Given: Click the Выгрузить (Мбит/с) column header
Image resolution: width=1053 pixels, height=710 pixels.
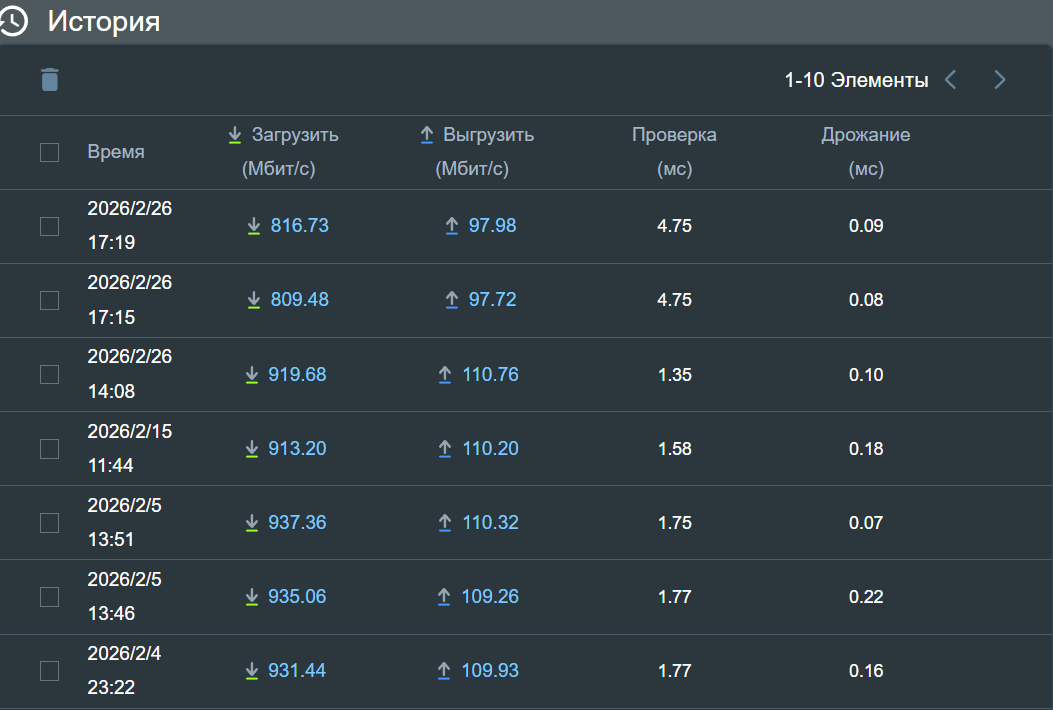Looking at the screenshot, I should point(477,152).
